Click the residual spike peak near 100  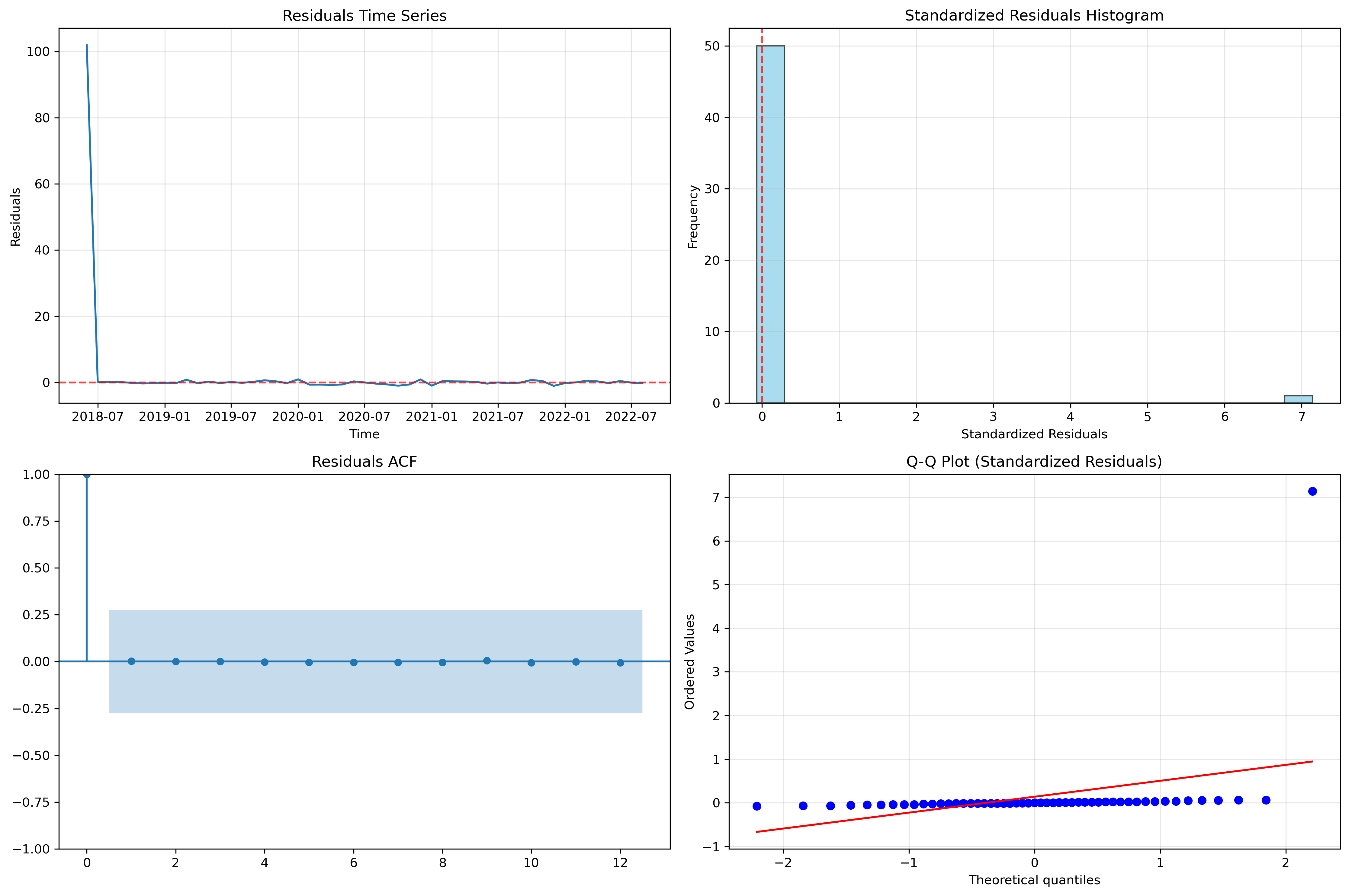pyautogui.click(x=87, y=45)
